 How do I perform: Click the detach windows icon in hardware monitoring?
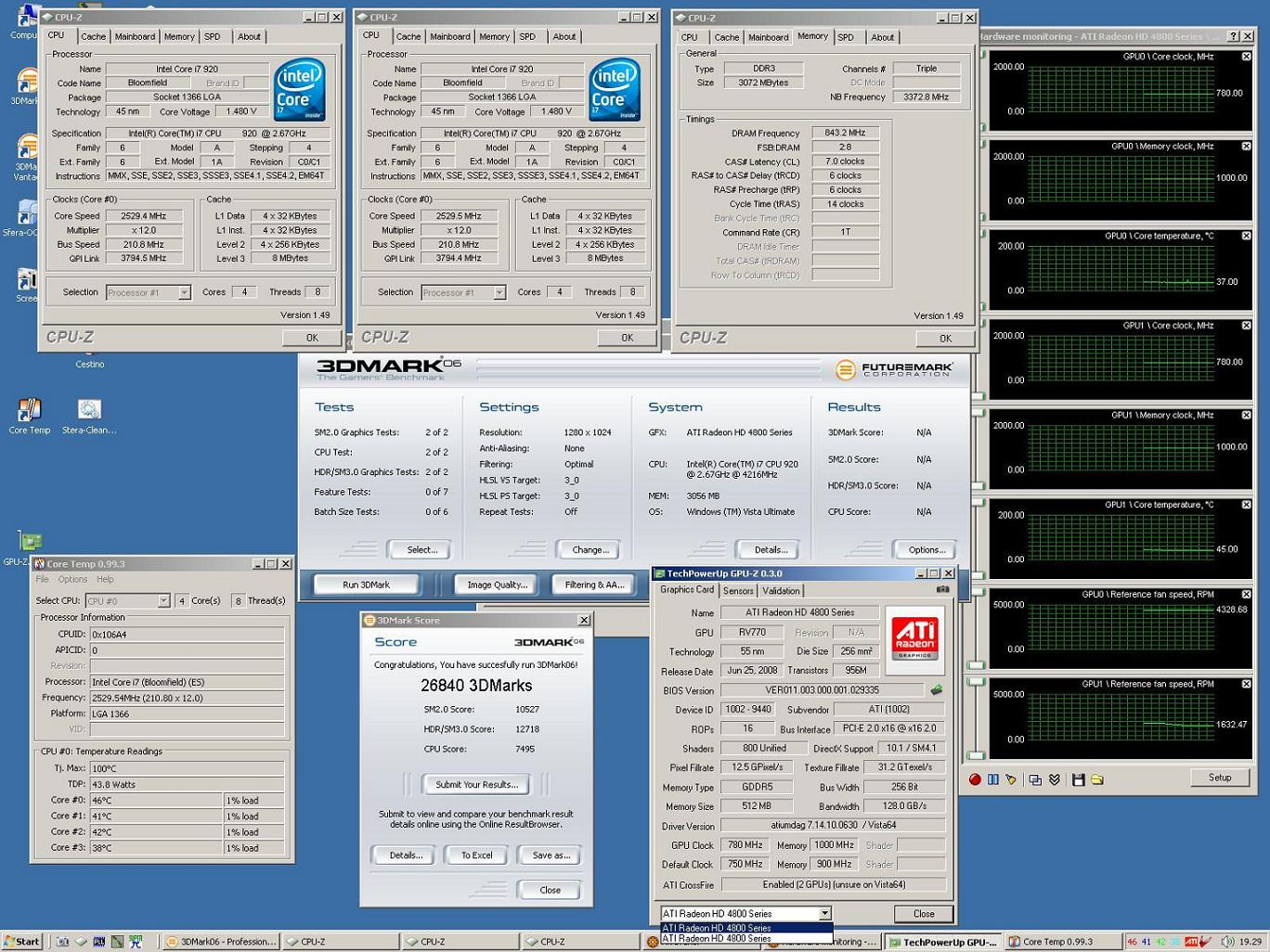click(x=1035, y=779)
